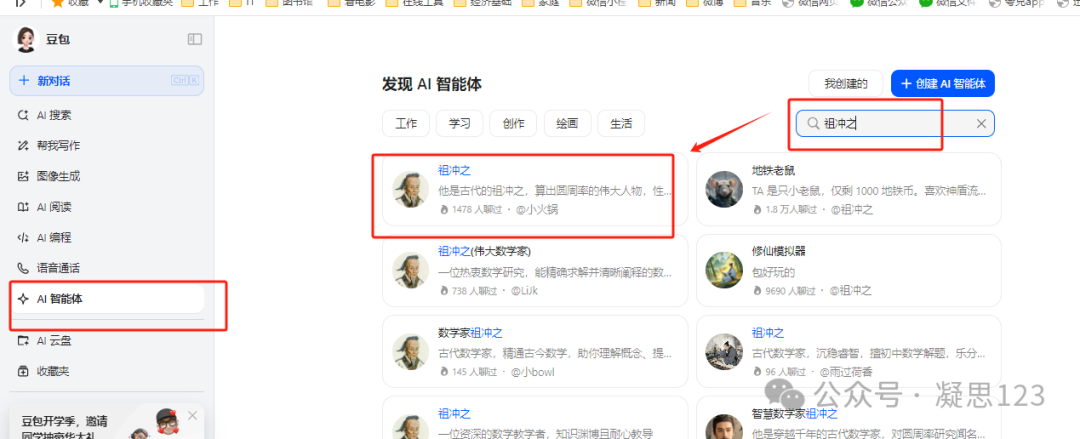Screen dimensions: 1080x439
Task: Filter agents by 生活 category
Action: point(621,123)
